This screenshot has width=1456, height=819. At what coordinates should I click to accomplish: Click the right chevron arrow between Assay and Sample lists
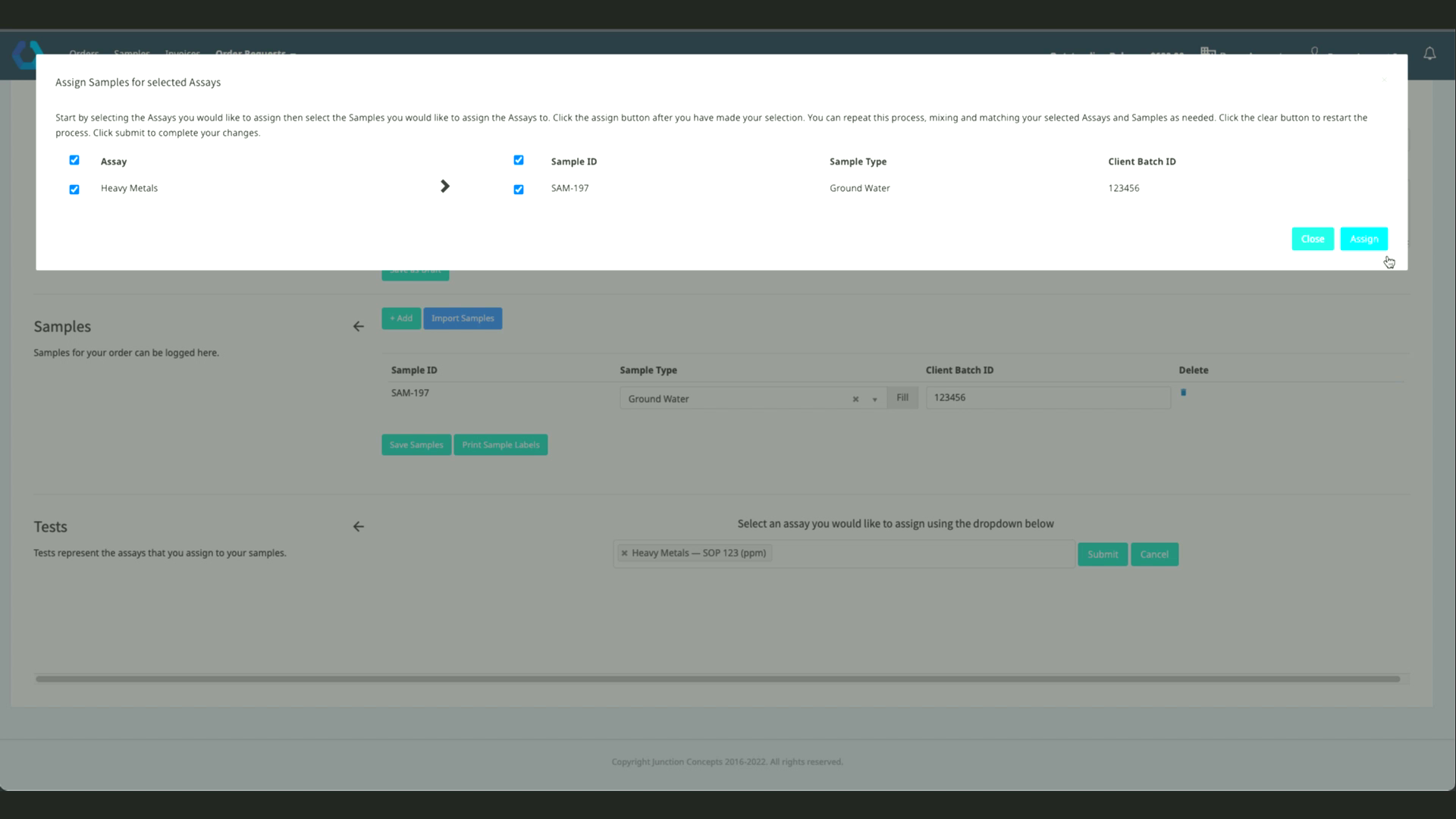click(x=445, y=187)
